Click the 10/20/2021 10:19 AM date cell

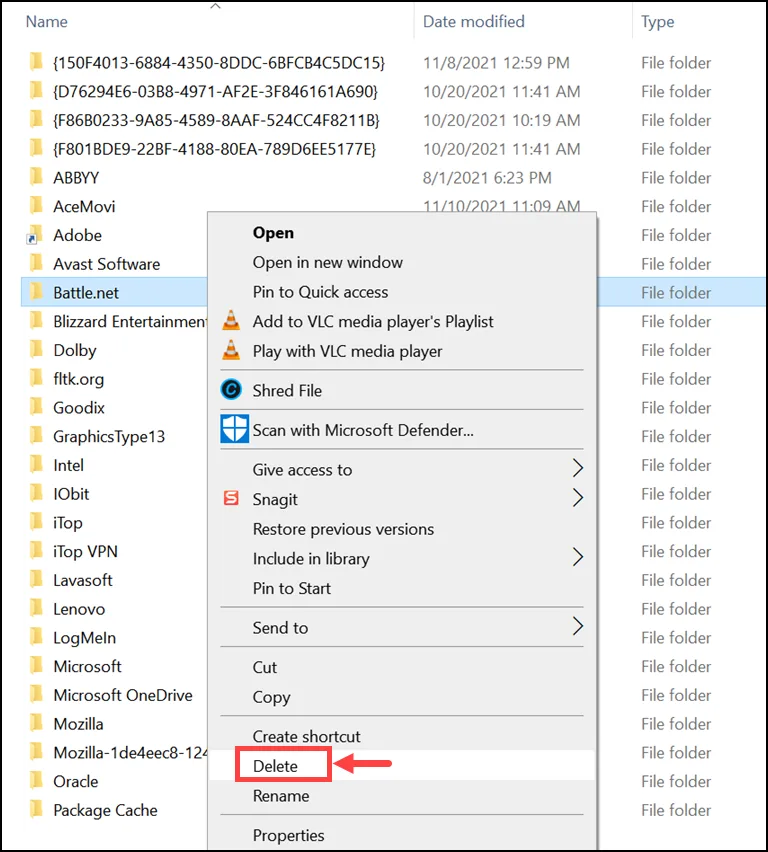[x=502, y=120]
